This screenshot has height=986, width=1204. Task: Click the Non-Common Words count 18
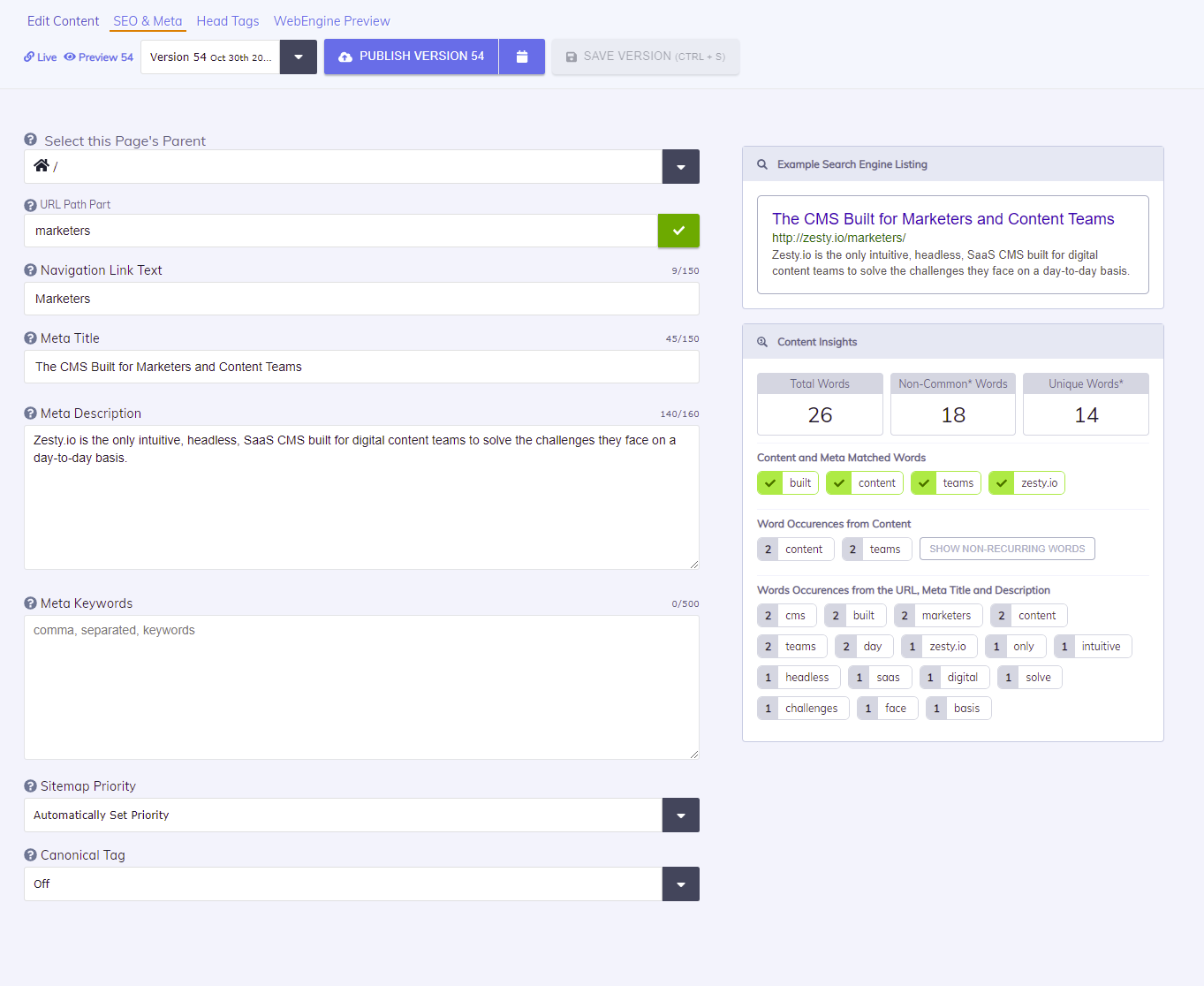click(x=953, y=415)
